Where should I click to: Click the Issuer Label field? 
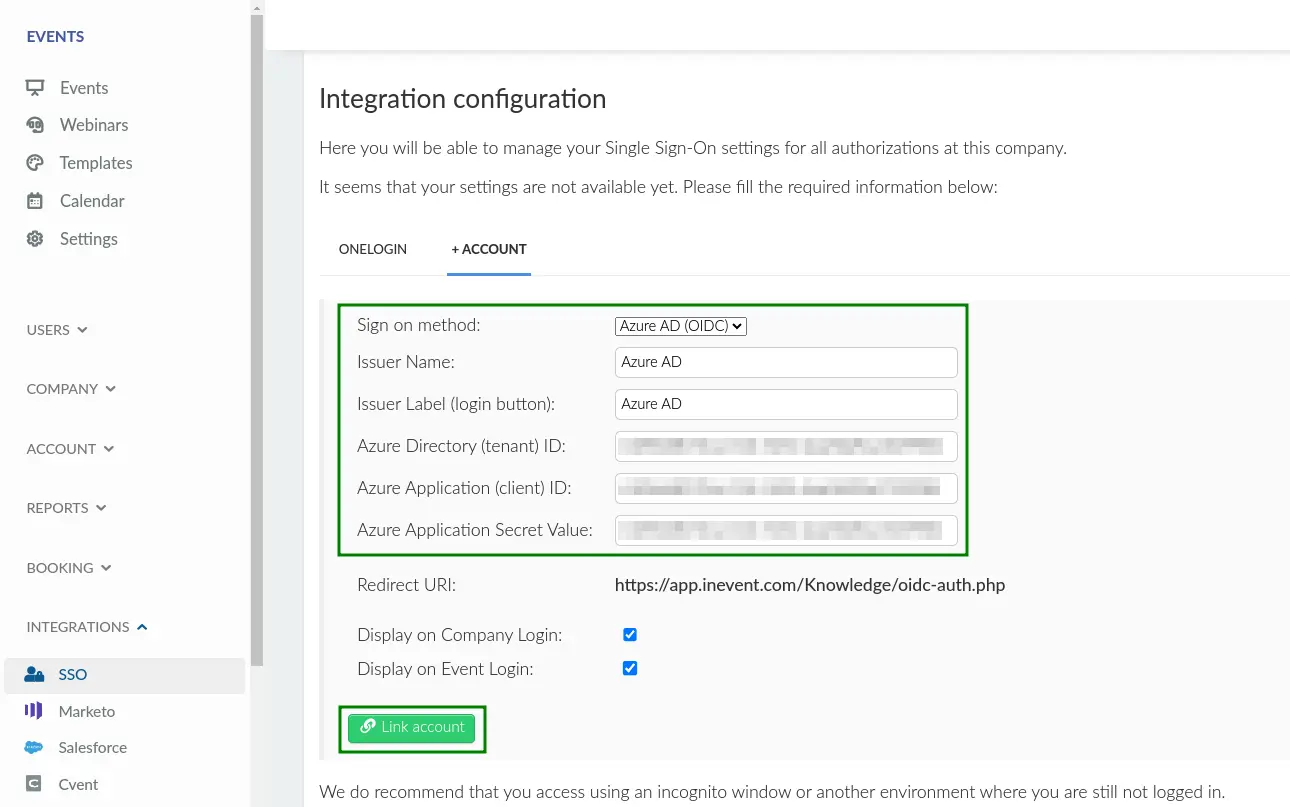[786, 404]
